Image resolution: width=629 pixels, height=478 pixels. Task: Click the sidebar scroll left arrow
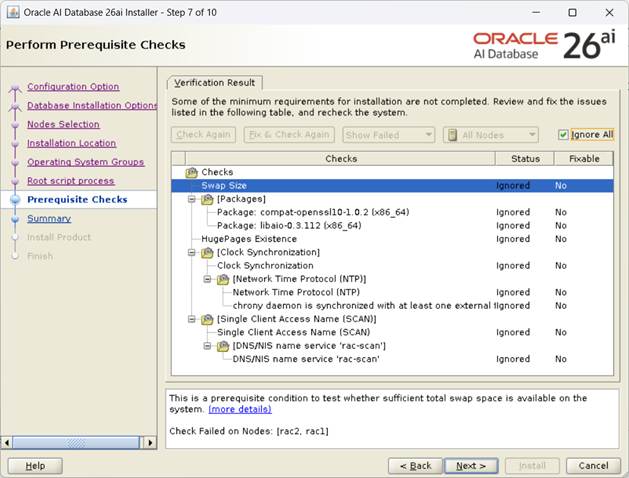pos(6,443)
